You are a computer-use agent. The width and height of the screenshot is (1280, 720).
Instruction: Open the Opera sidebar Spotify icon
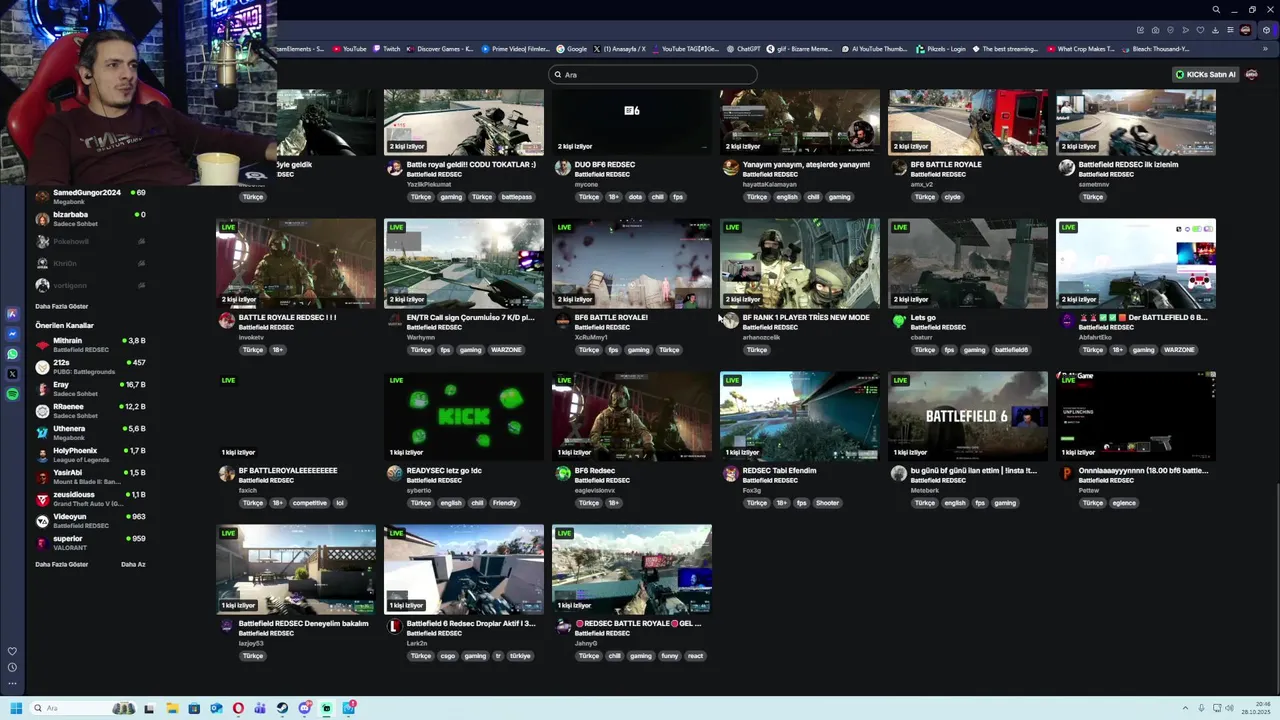(x=12, y=394)
